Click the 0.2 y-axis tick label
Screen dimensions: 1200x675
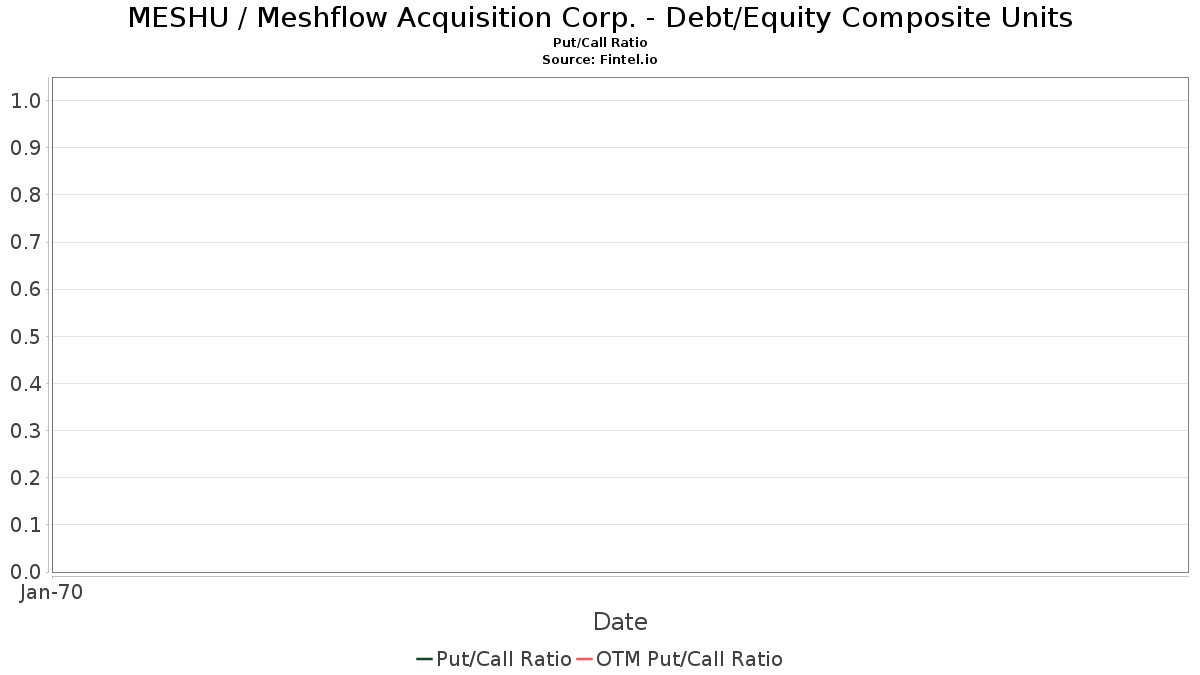[x=25, y=478]
